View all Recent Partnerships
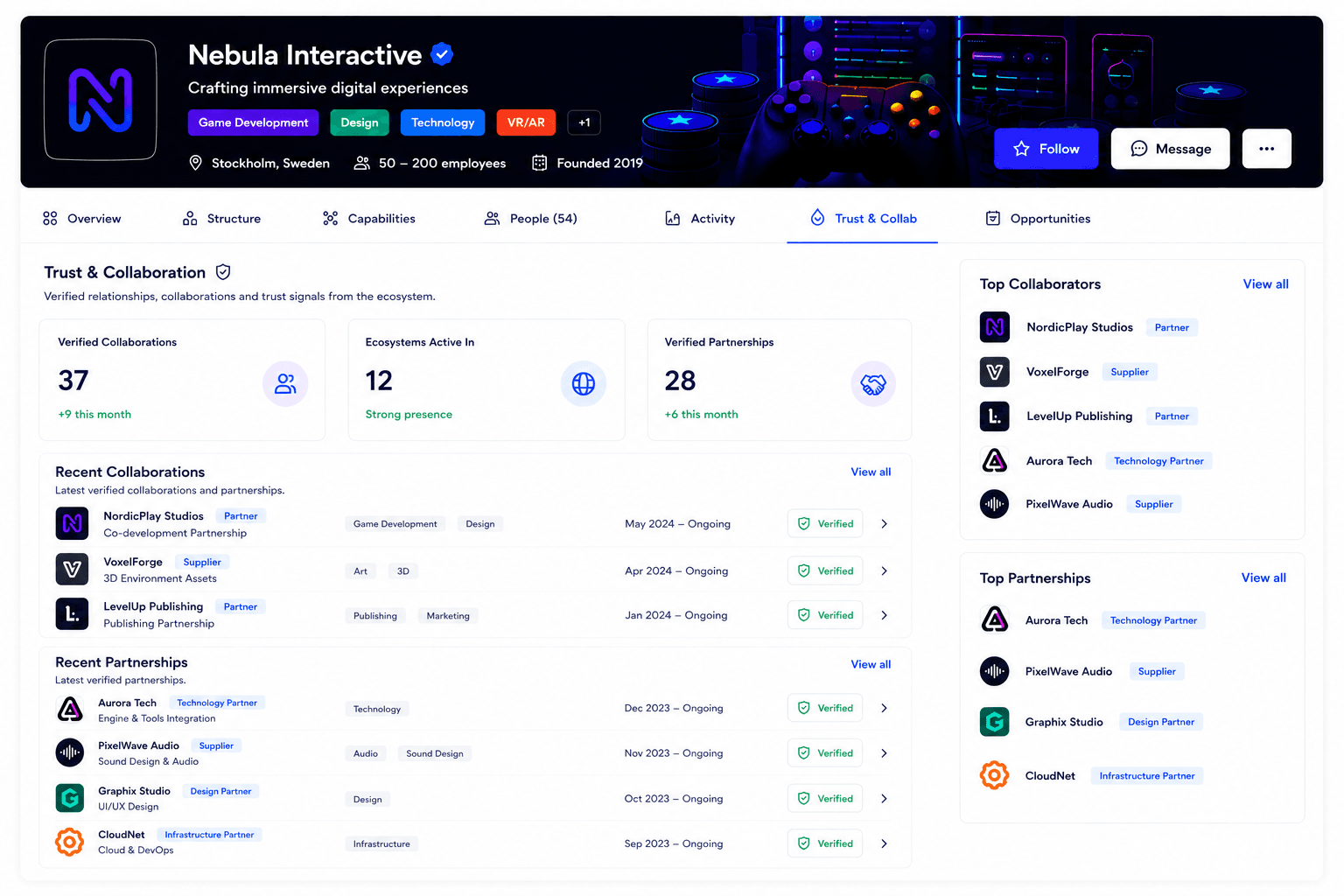The height and width of the screenshot is (896, 1344). click(871, 664)
